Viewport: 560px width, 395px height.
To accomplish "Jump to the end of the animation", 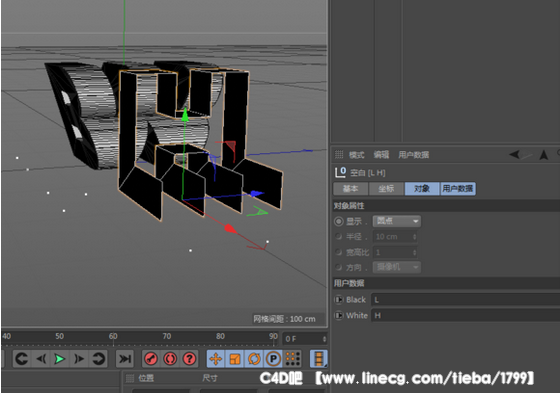I will [125, 359].
